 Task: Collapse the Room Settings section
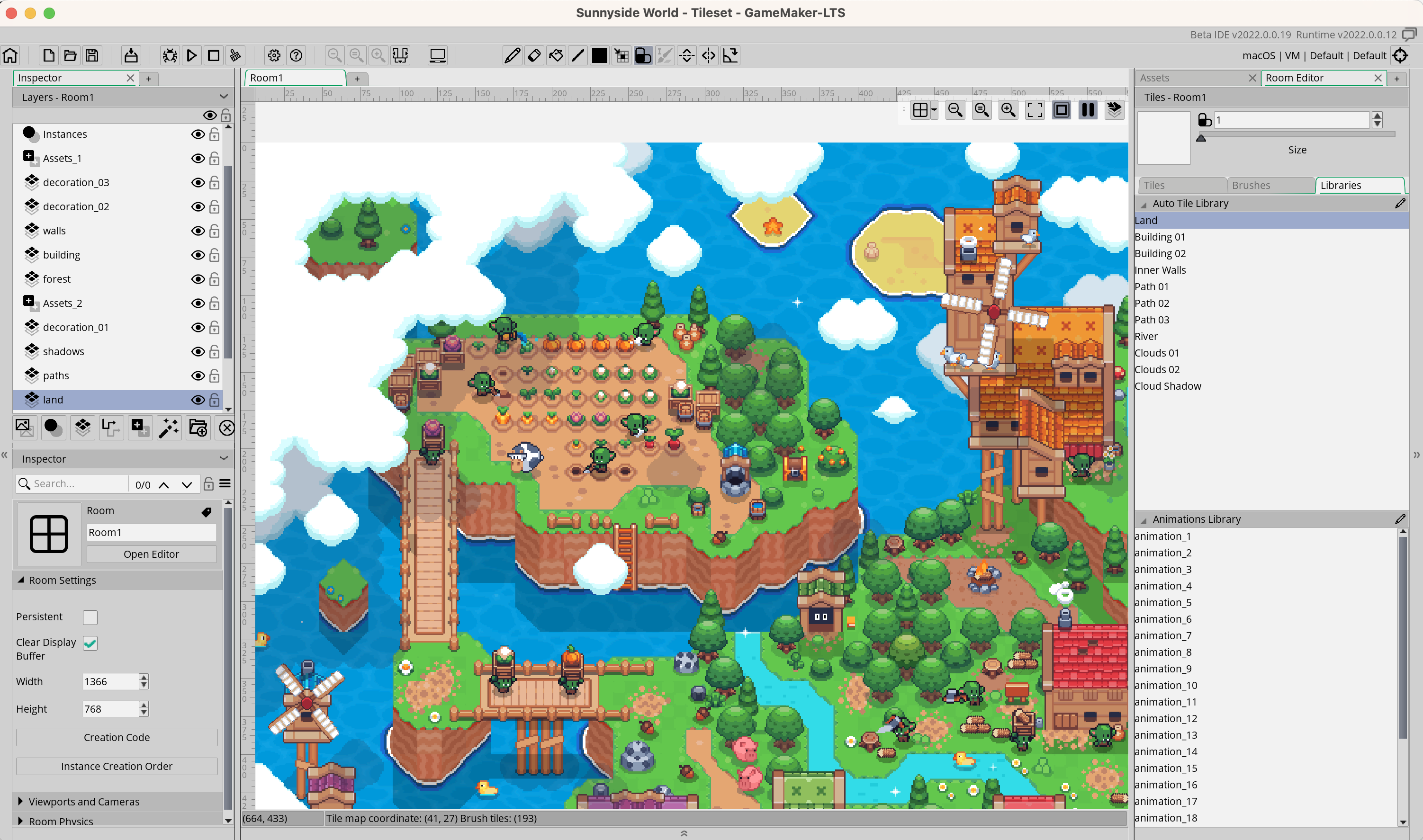[21, 580]
